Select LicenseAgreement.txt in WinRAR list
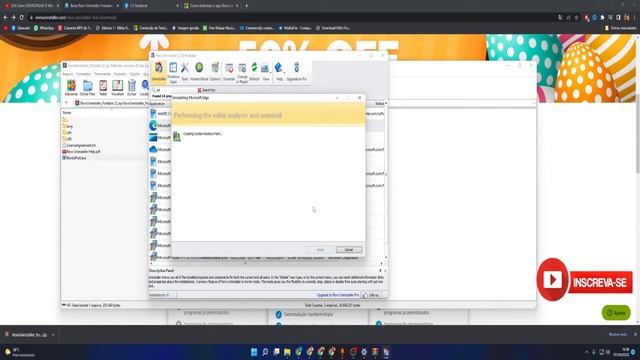The height and width of the screenshot is (360, 640). [79, 145]
